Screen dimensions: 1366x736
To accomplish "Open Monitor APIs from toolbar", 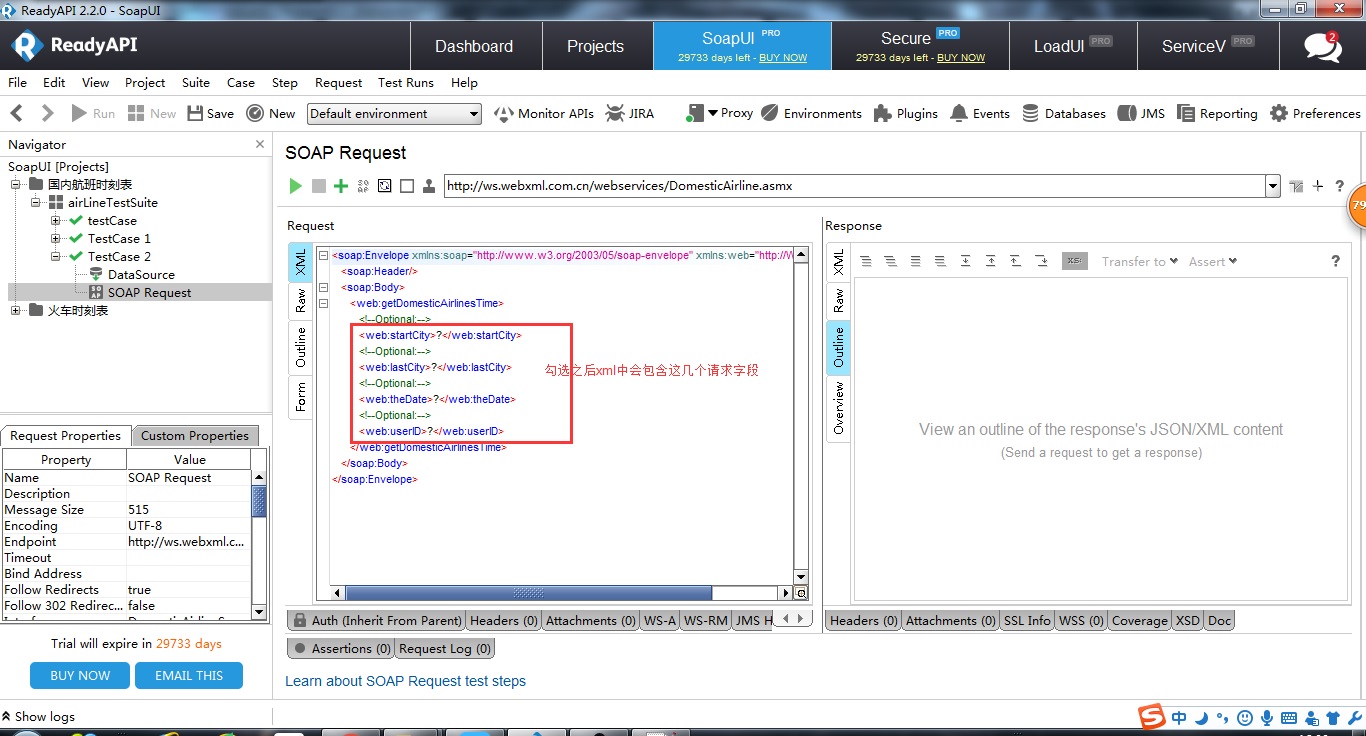I will pos(544,113).
